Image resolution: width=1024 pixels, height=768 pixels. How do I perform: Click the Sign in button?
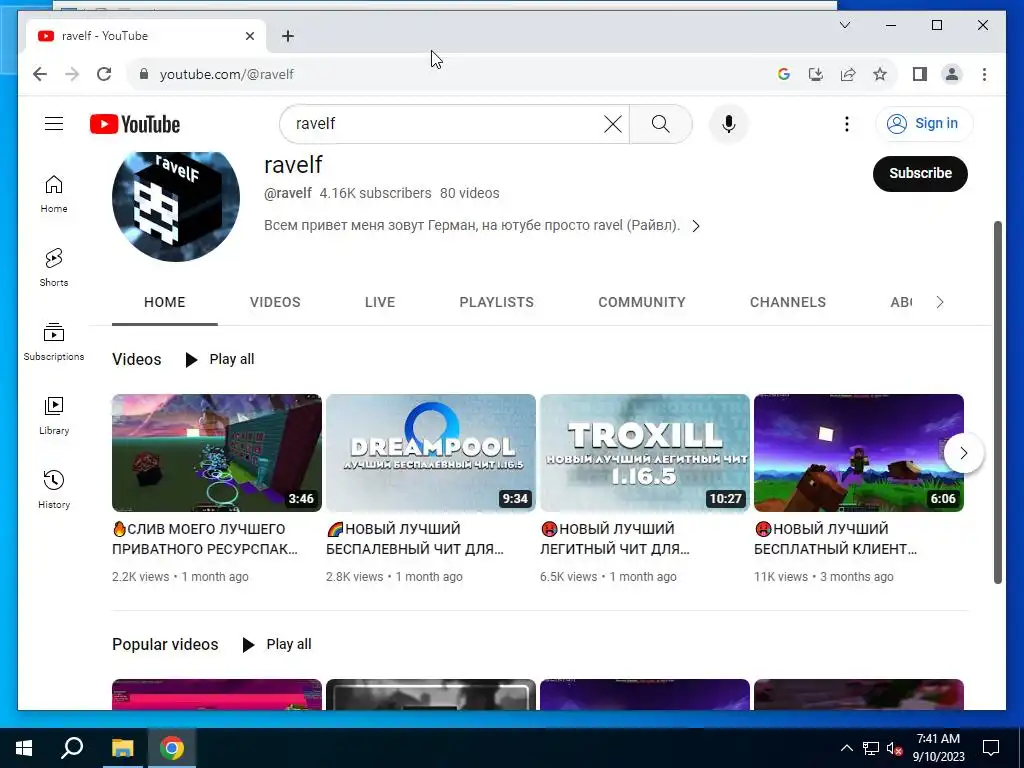(923, 123)
